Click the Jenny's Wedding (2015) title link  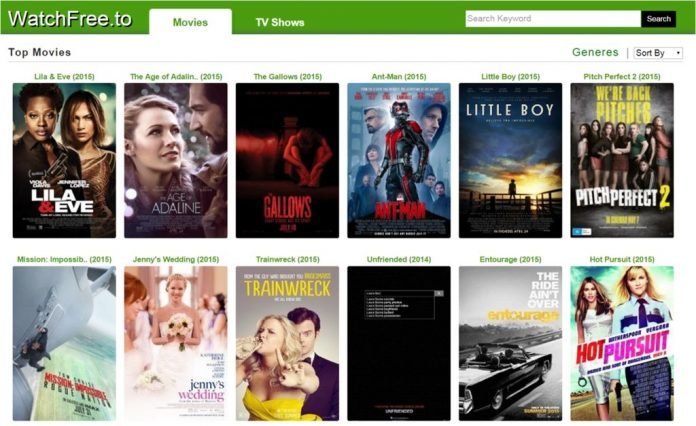click(x=176, y=259)
